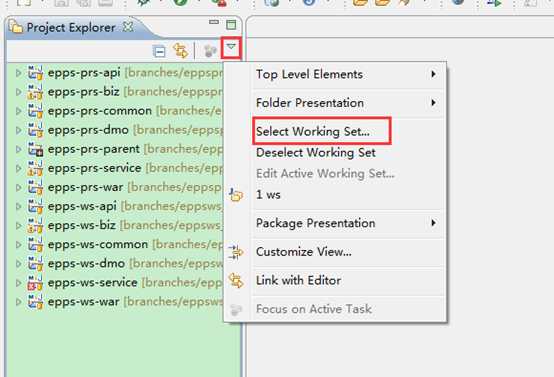Toggle Link with Editor toolbar icon
Image resolution: width=554 pixels, height=377 pixels.
point(181,51)
